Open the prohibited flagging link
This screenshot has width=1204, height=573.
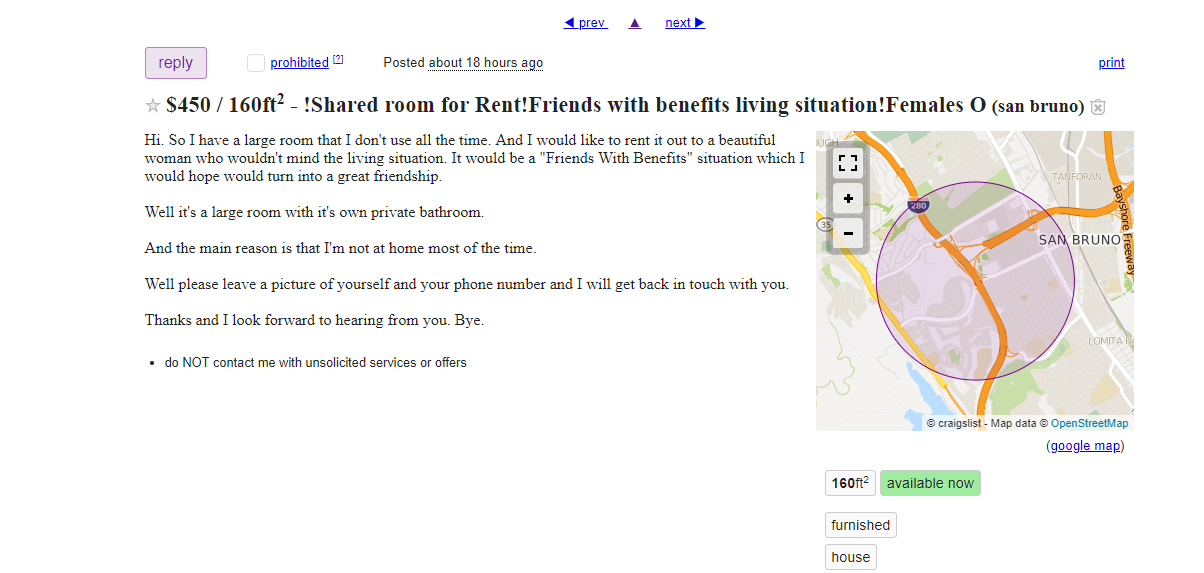coord(299,63)
